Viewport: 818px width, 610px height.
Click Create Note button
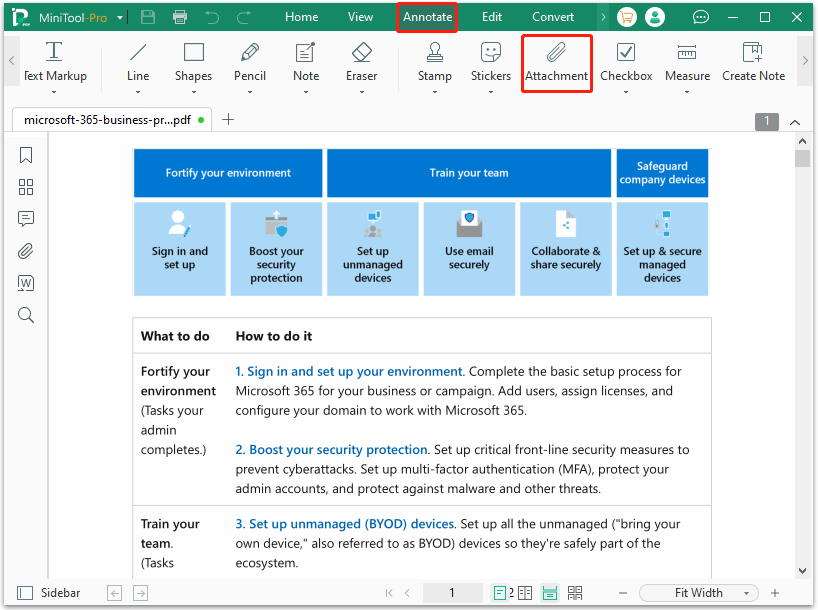(x=753, y=62)
